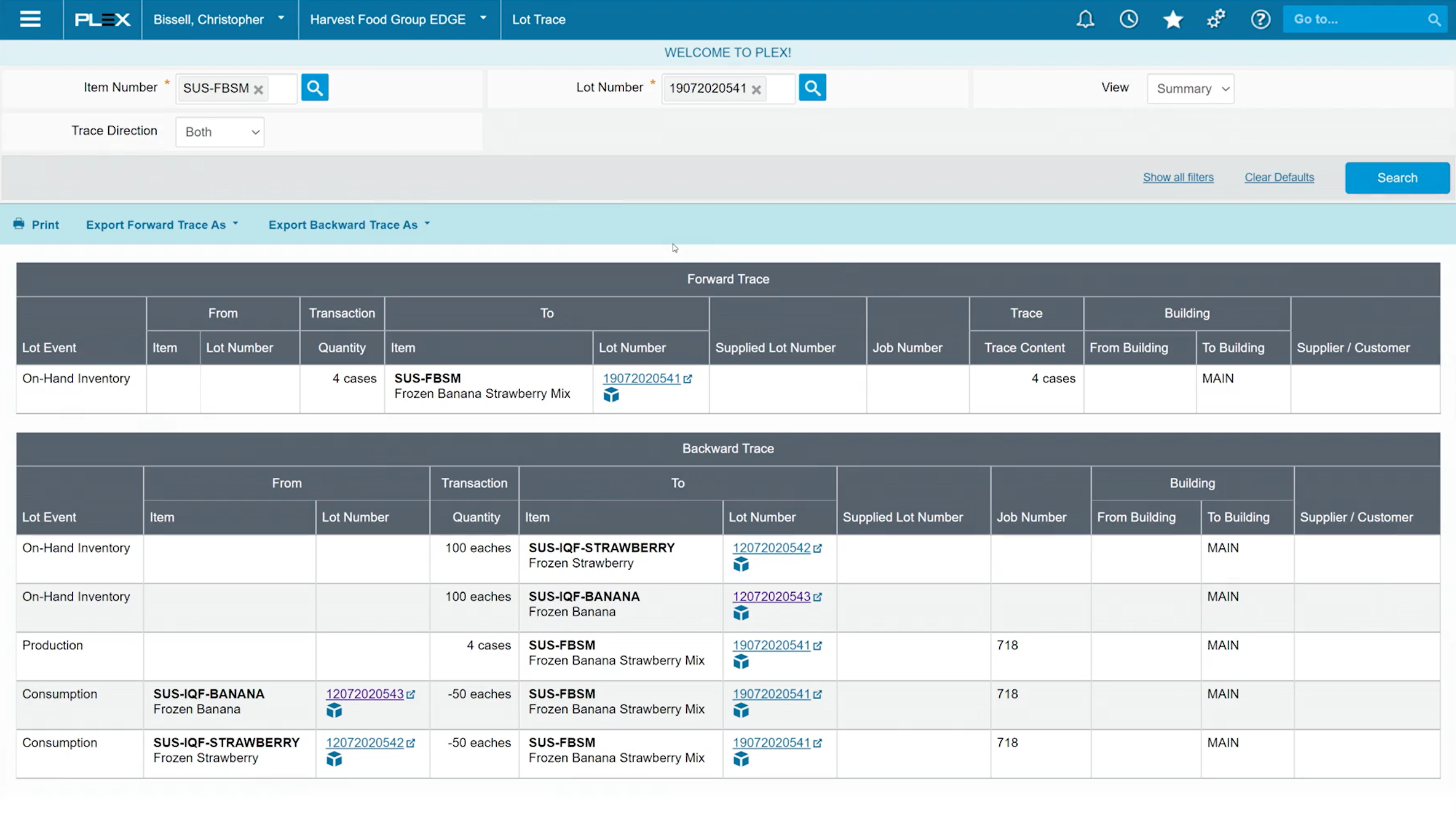Screen dimensions: 1456x819
Task: Open recent history clock icon
Action: point(1129,19)
